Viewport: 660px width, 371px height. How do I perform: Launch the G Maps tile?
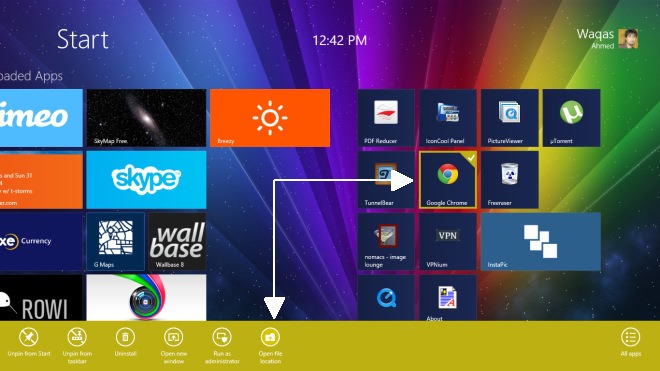(x=115, y=242)
